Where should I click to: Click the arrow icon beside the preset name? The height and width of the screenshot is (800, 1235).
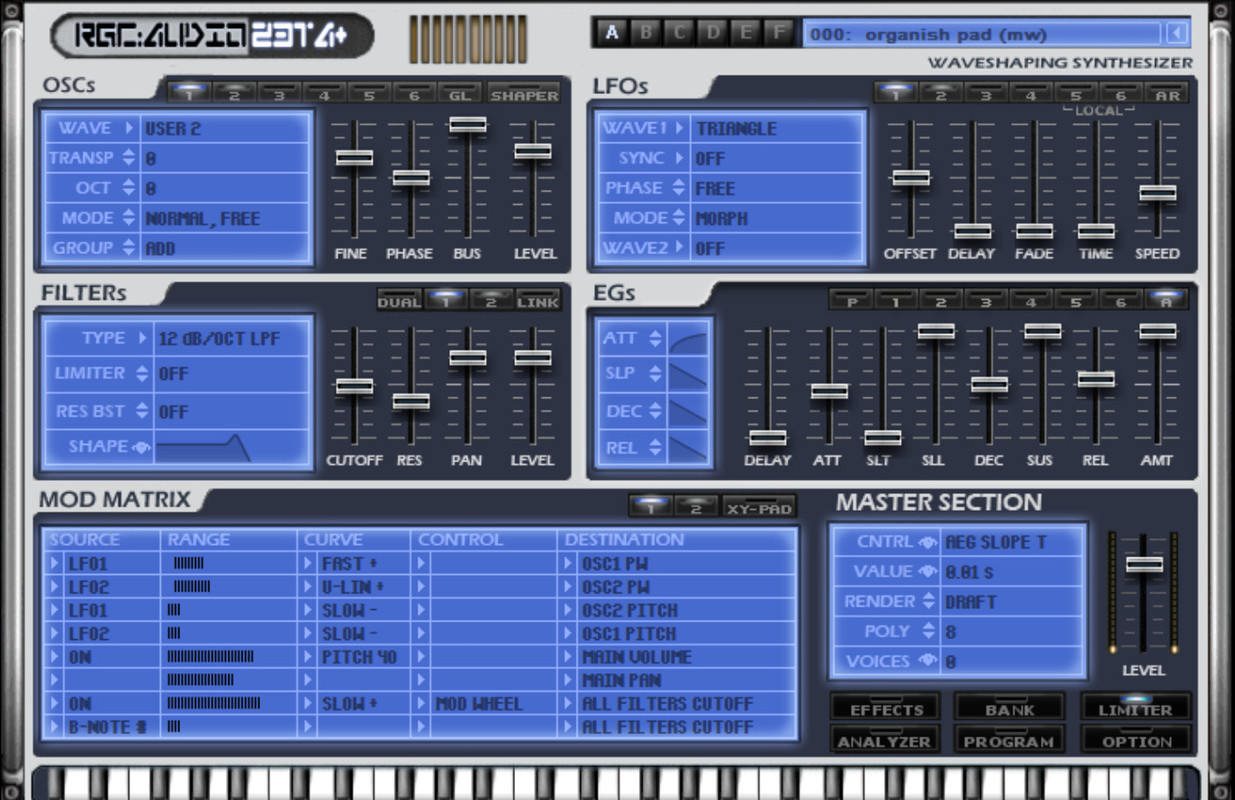[x=1177, y=34]
